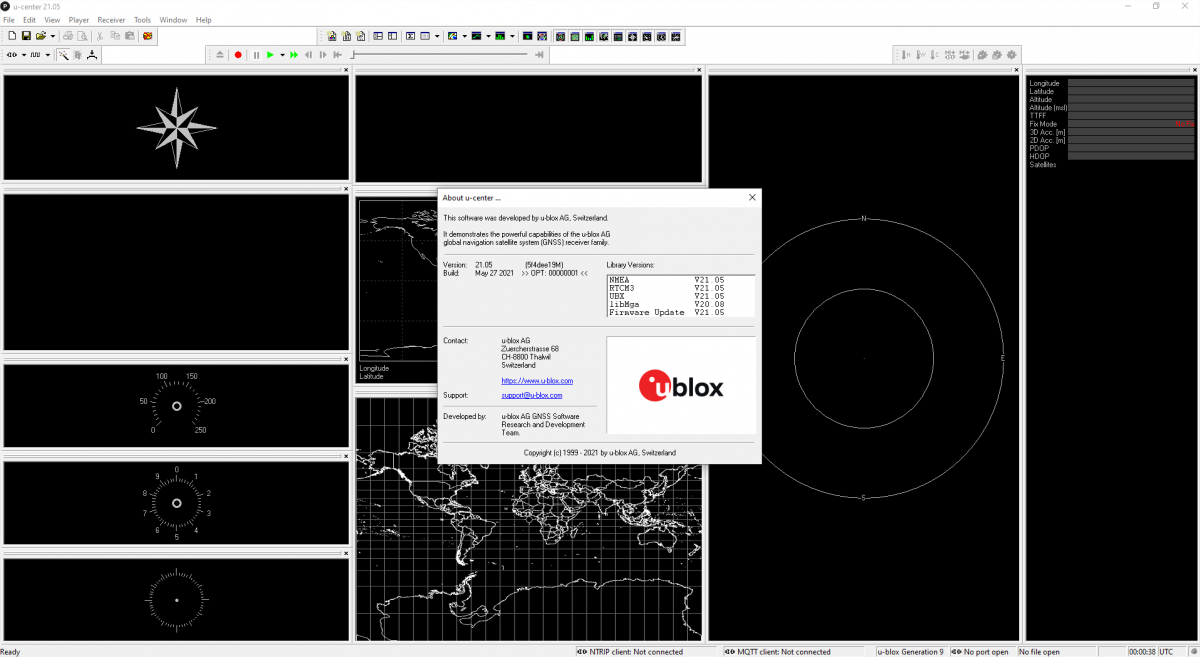Jump to file start in player toolbar

(x=337, y=54)
